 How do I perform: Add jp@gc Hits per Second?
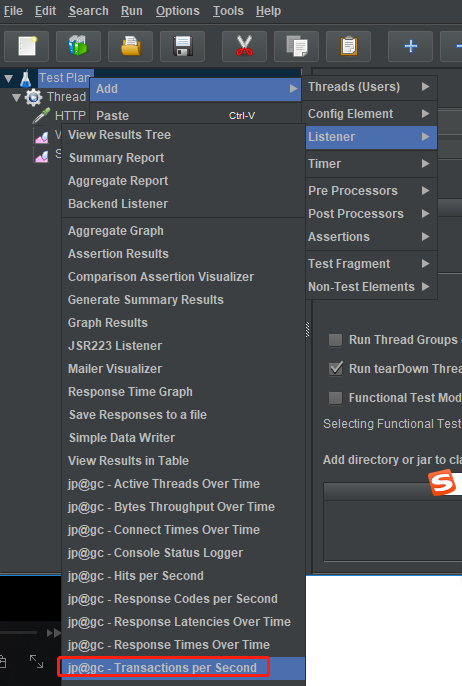click(x=183, y=576)
